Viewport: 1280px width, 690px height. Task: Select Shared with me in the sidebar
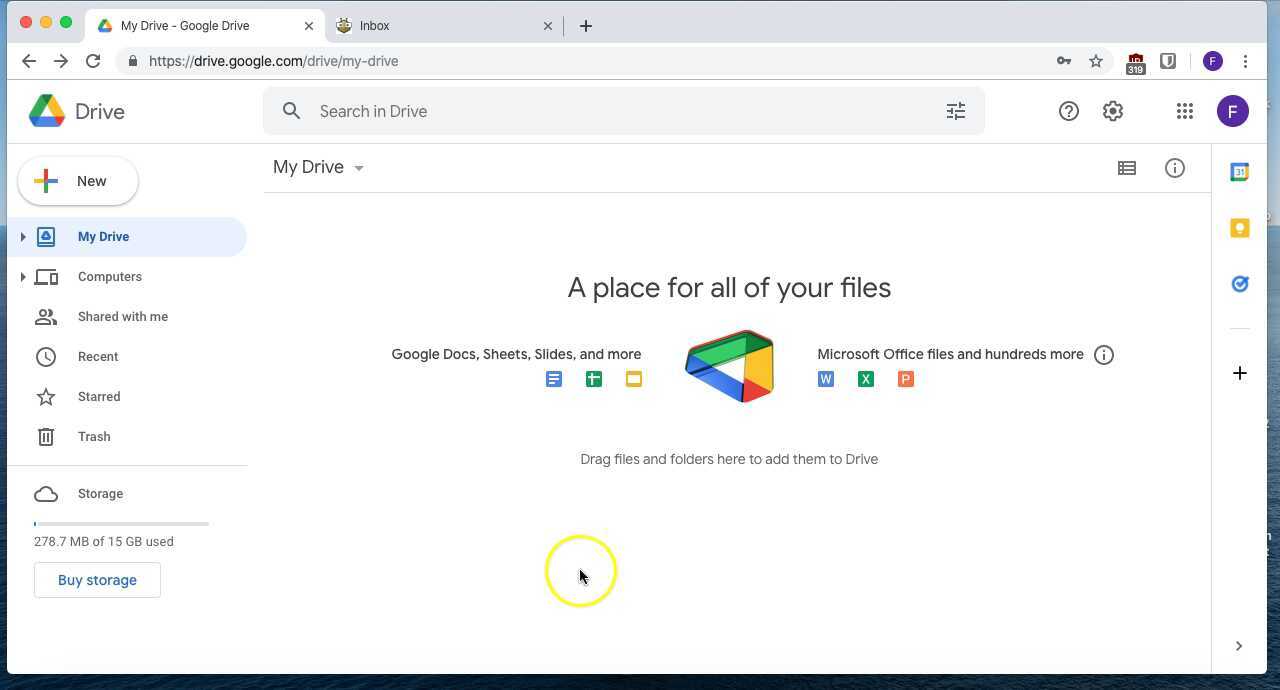pos(122,316)
